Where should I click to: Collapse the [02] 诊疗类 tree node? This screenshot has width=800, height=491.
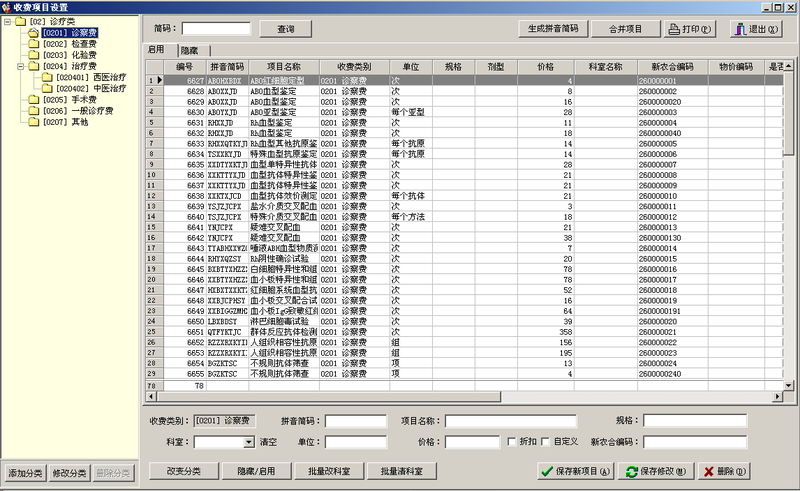7,21
